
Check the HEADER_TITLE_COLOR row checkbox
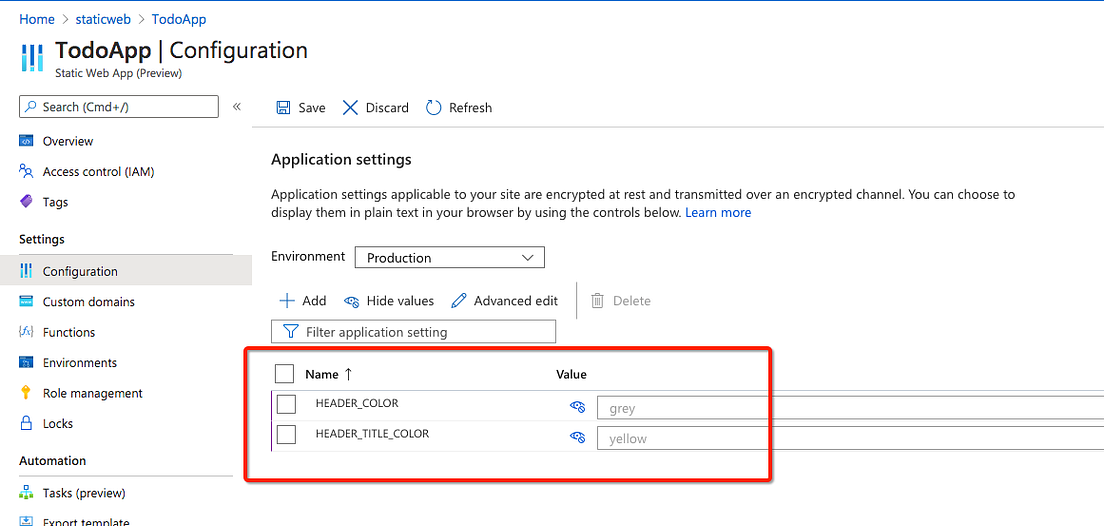click(x=286, y=434)
